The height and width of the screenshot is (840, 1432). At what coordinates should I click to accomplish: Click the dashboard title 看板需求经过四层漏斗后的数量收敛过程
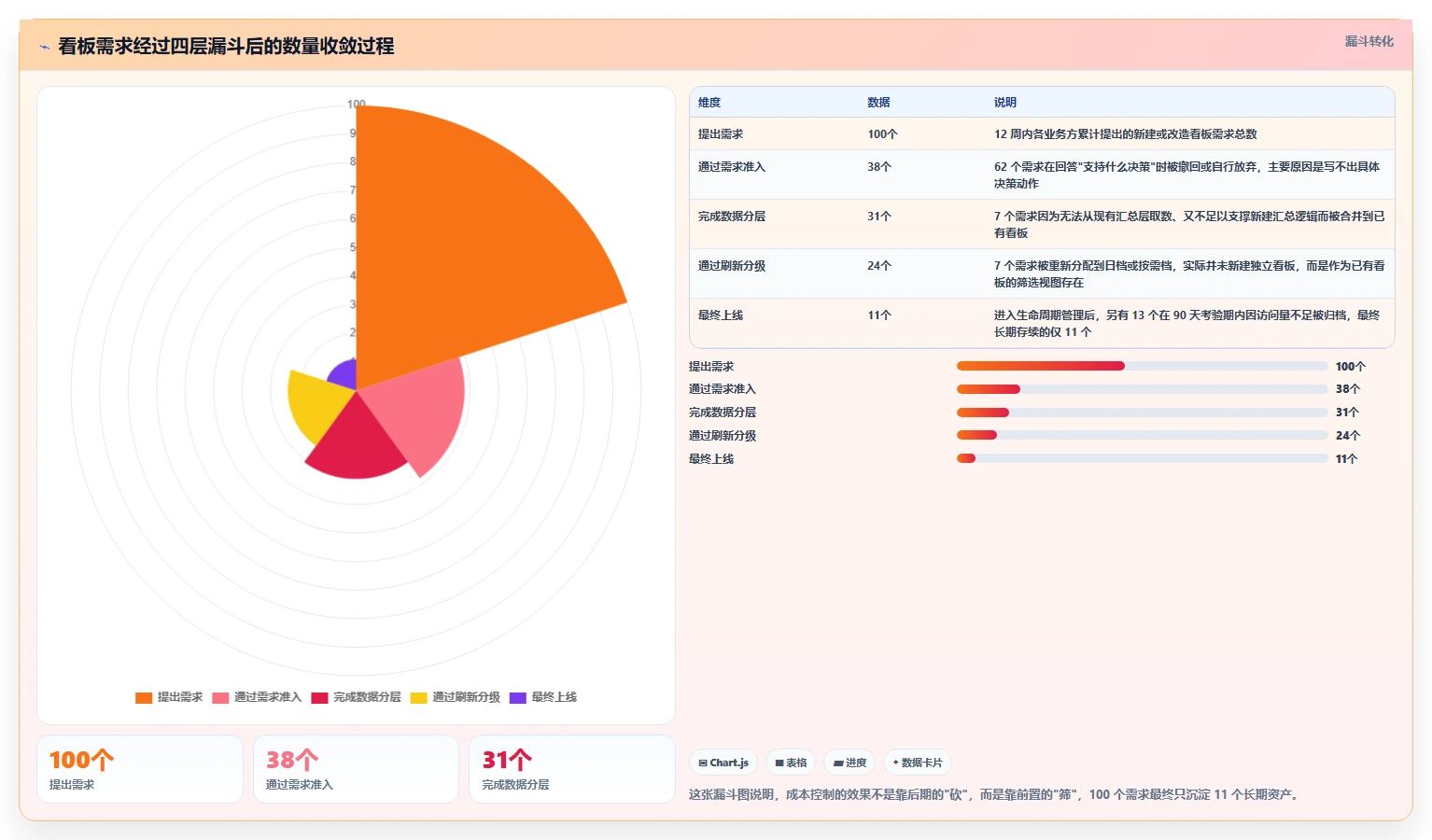pyautogui.click(x=226, y=46)
